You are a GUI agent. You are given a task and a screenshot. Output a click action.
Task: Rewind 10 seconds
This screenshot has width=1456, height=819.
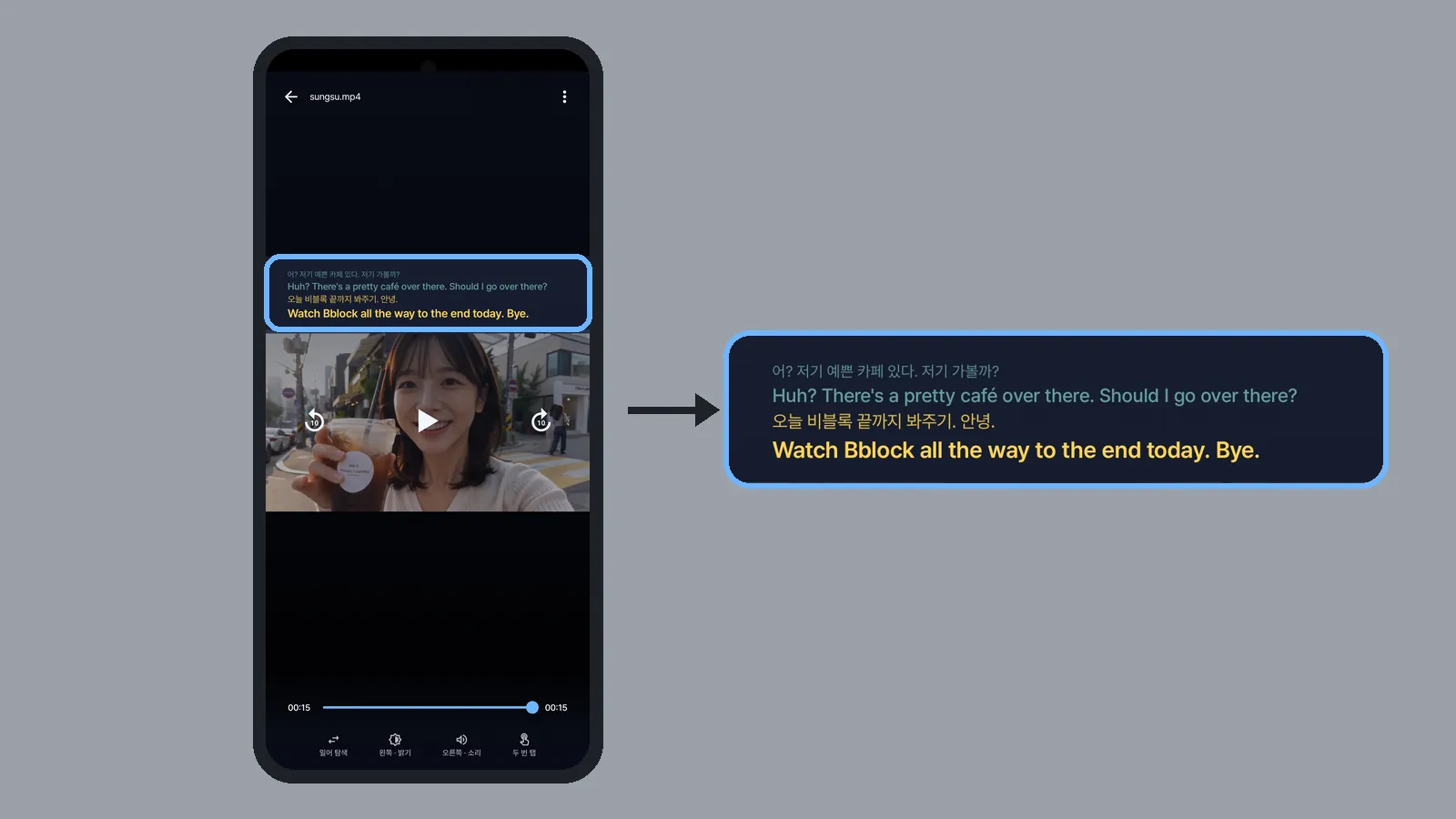tap(314, 420)
